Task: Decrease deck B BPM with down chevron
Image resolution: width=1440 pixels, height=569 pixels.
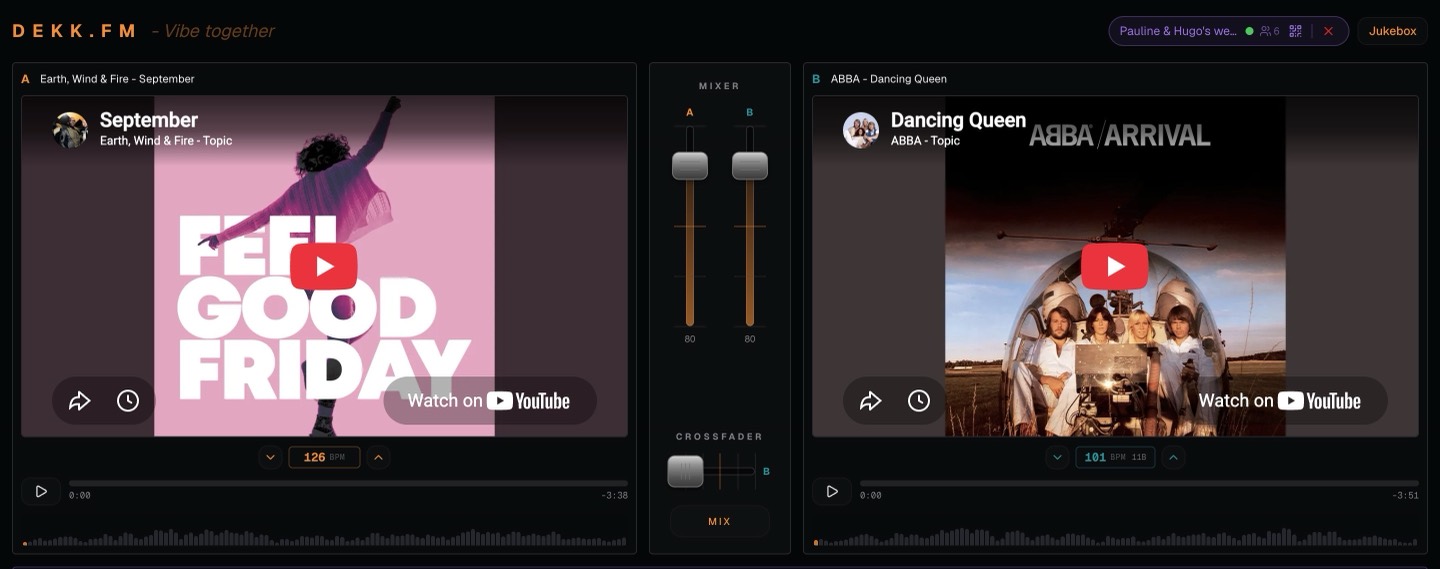Action: pos(1058,457)
